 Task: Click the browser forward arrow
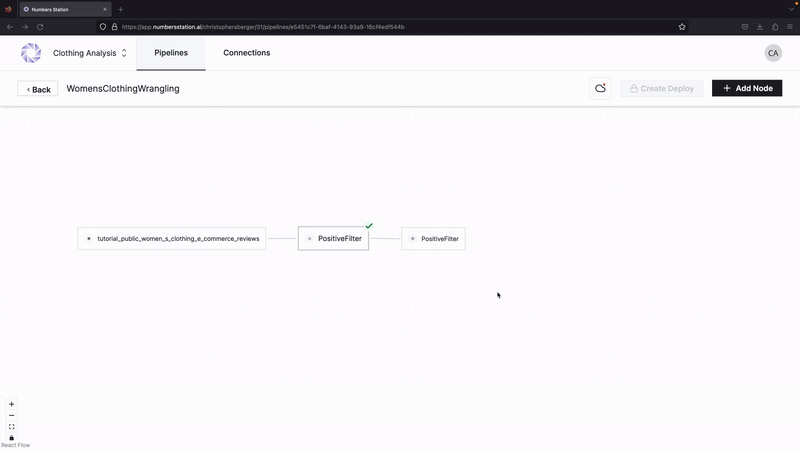pos(24,27)
